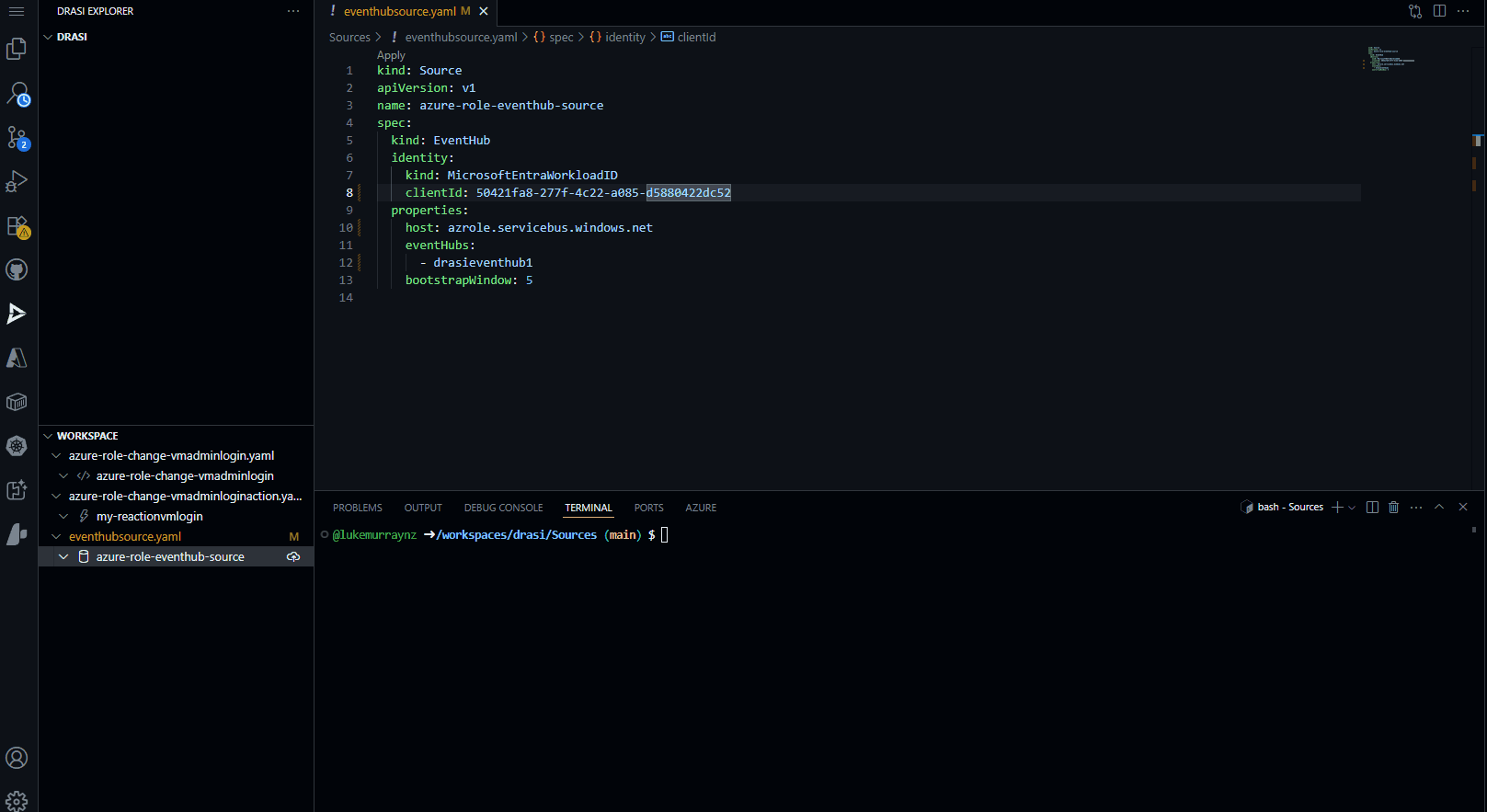The image size is (1487, 812).
Task: Switch to the Ports panel tab
Action: point(648,508)
